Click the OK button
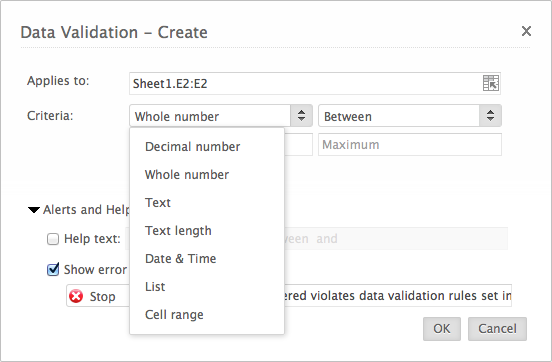This screenshot has height=362, width=552. click(x=442, y=329)
